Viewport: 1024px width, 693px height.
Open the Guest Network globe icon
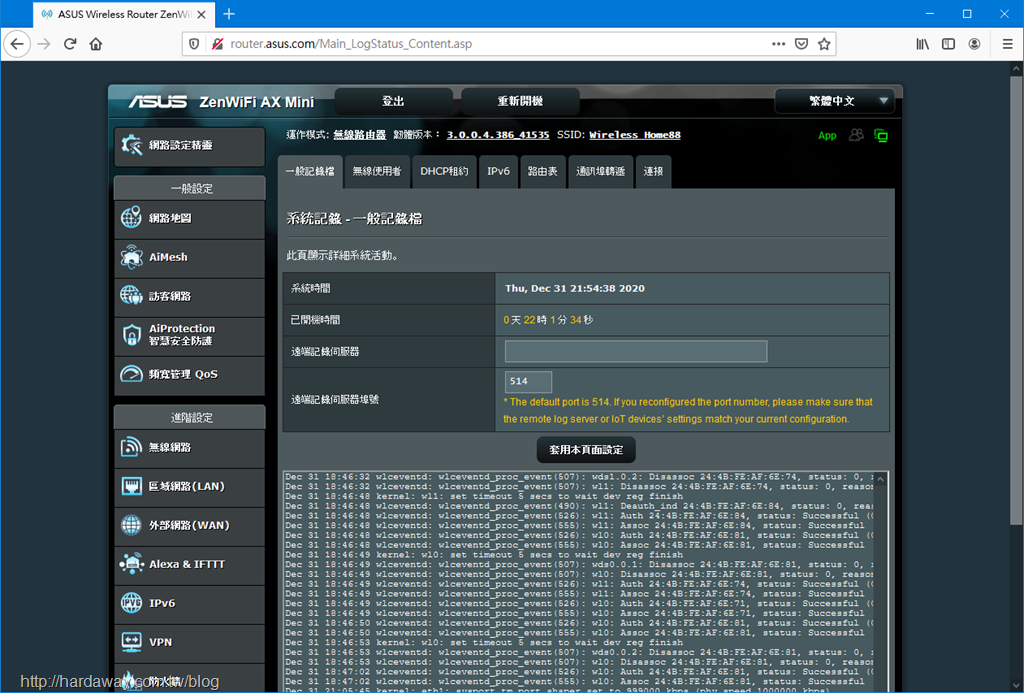click(131, 296)
